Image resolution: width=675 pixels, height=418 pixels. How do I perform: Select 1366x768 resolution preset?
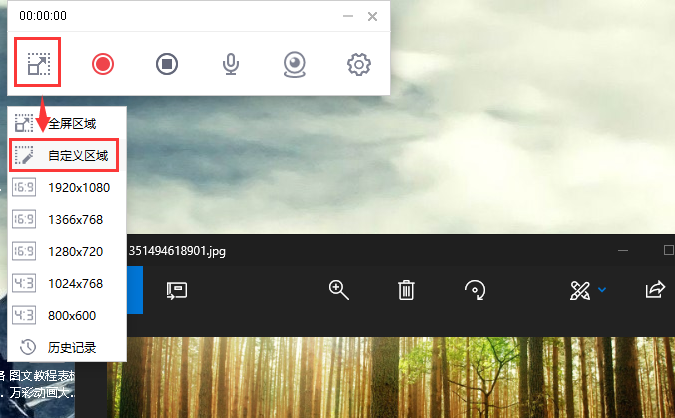pos(67,220)
